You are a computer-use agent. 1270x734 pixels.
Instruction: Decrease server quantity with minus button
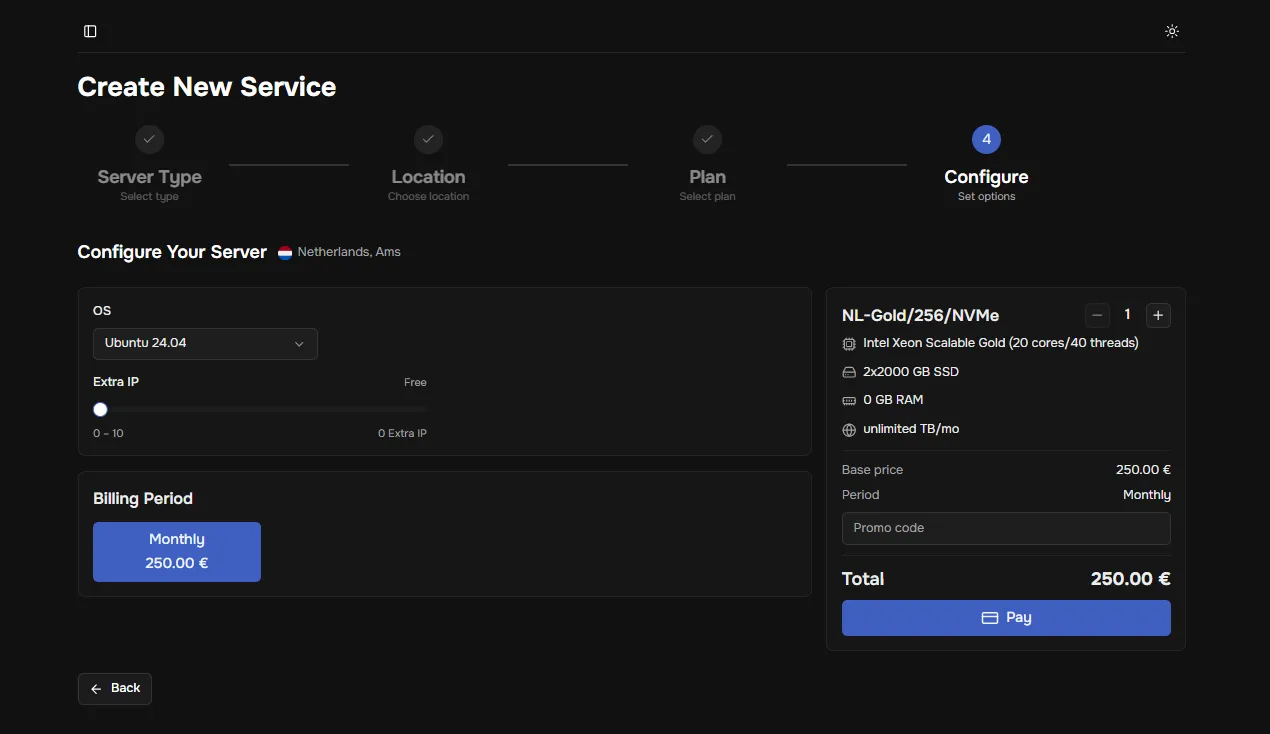[x=1097, y=315]
